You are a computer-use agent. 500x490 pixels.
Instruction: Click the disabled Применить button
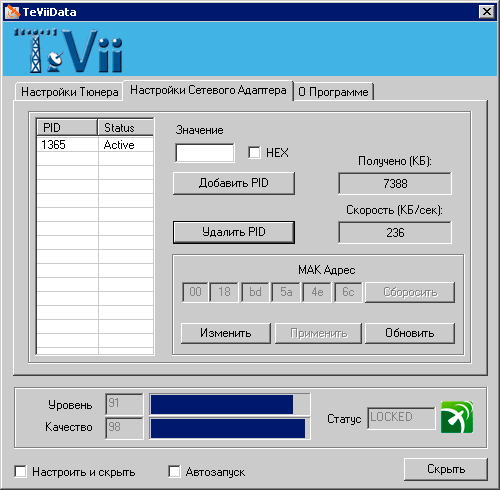point(318,333)
